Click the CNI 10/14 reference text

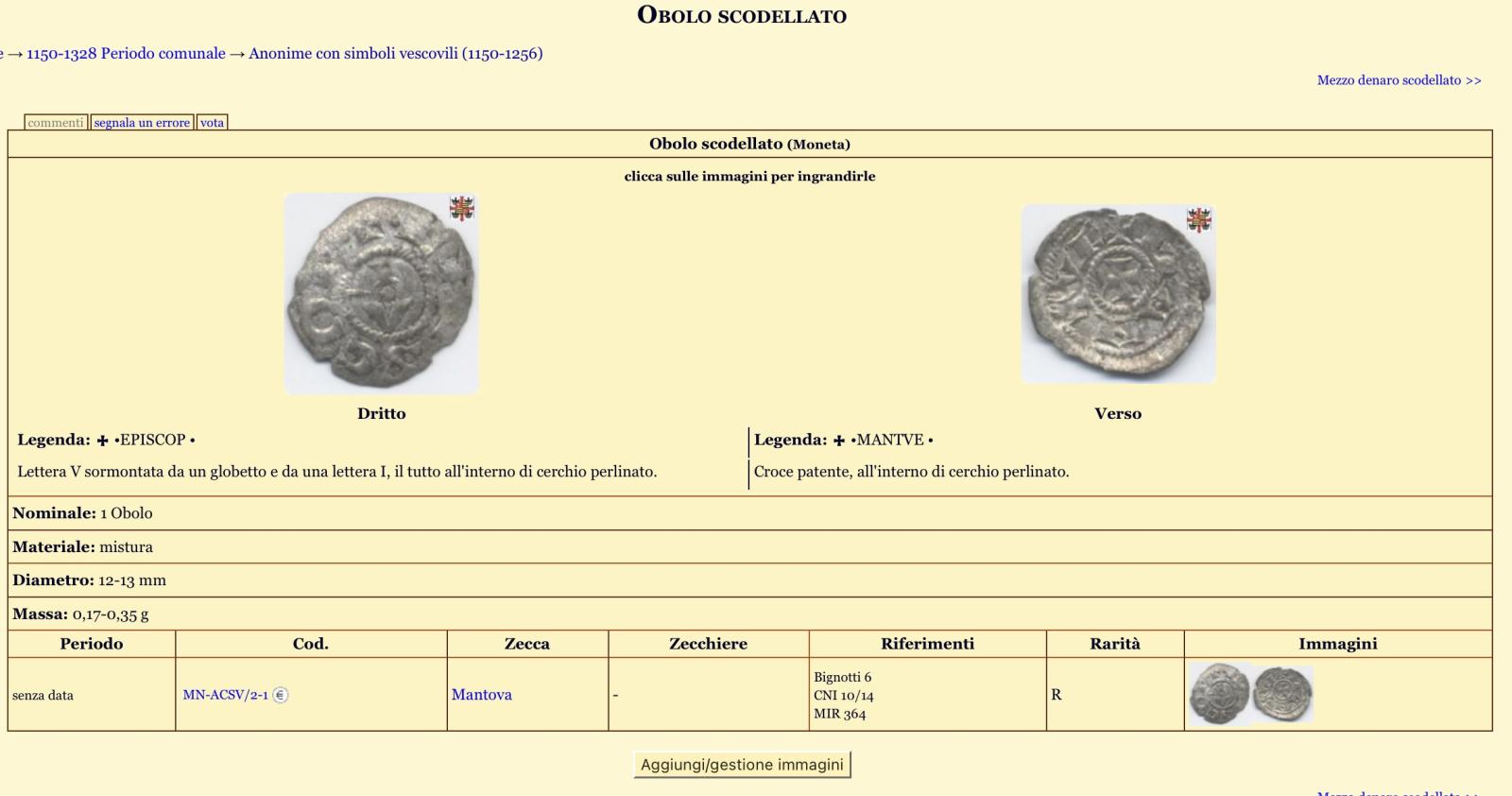point(843,696)
